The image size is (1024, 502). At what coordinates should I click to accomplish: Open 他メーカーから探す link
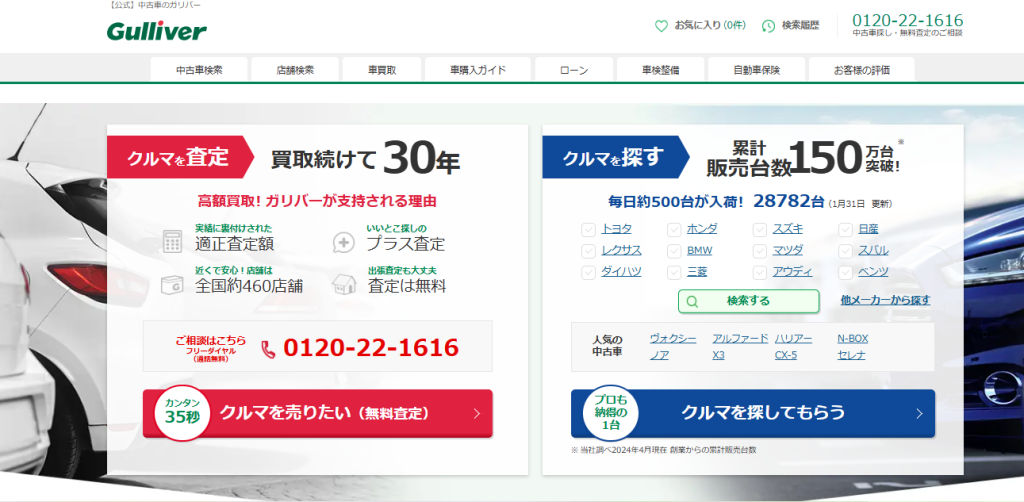pyautogui.click(x=885, y=300)
